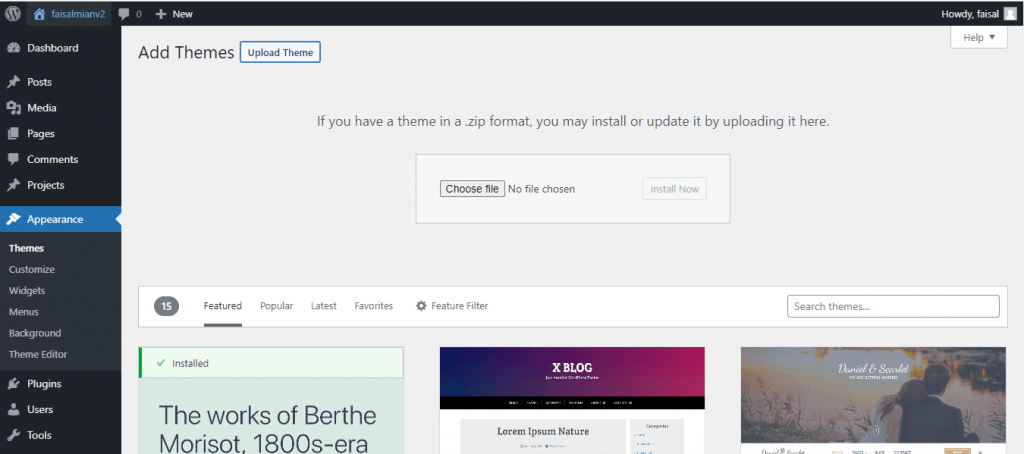Click the Pages icon in sidebar

coord(13,133)
